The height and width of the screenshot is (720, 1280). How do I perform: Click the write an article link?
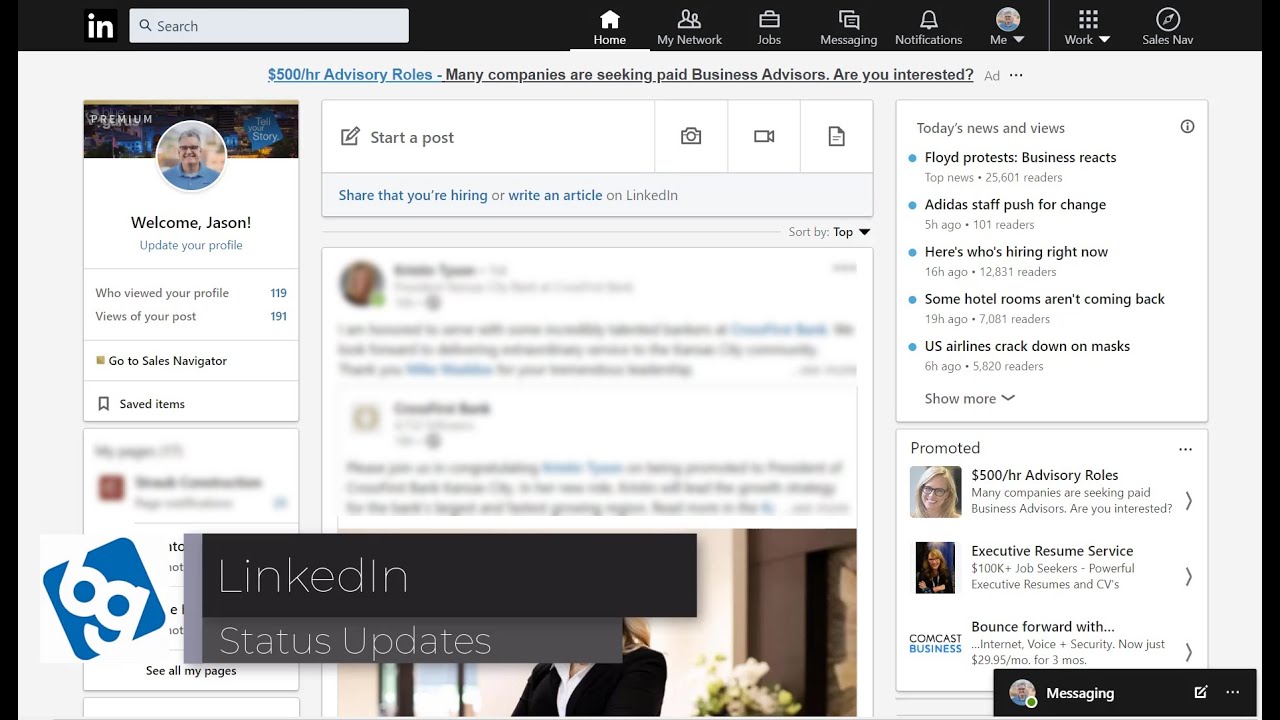pos(555,195)
